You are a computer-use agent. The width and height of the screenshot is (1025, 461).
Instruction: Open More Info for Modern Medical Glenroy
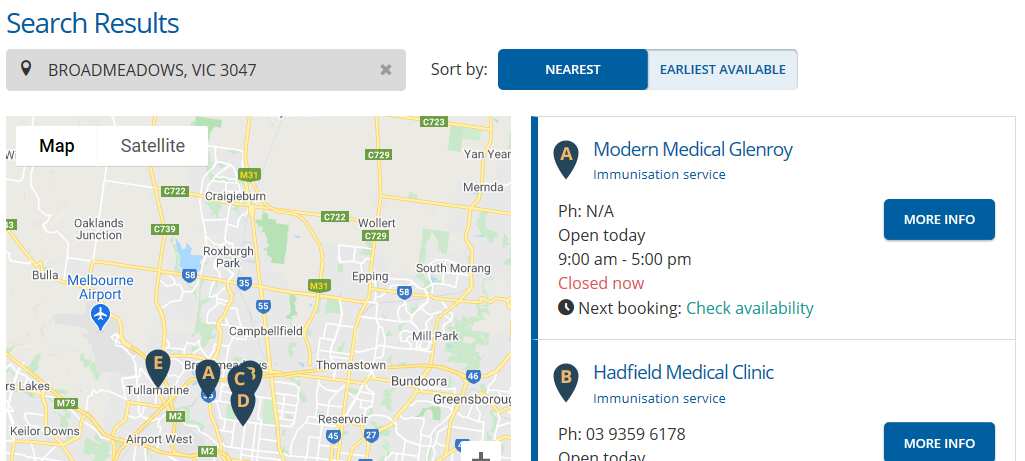click(939, 220)
